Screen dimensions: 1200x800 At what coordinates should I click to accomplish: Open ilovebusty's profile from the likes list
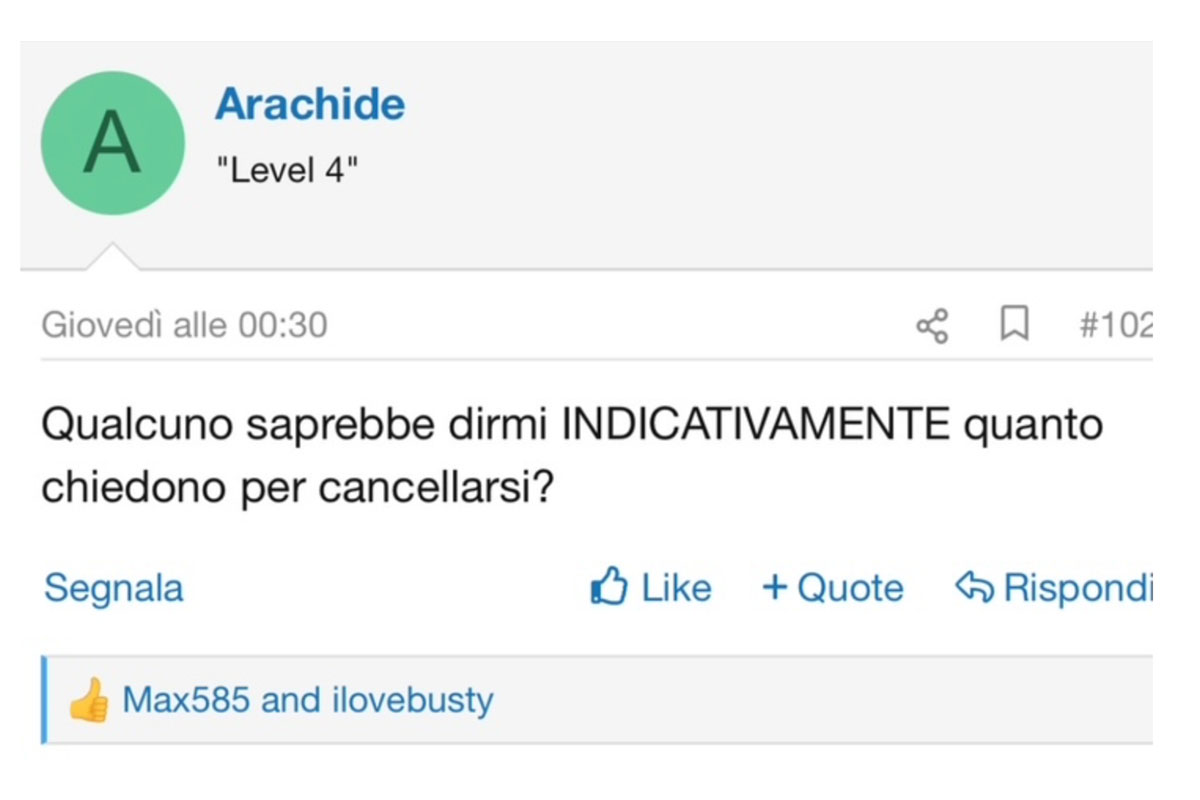pos(413,701)
